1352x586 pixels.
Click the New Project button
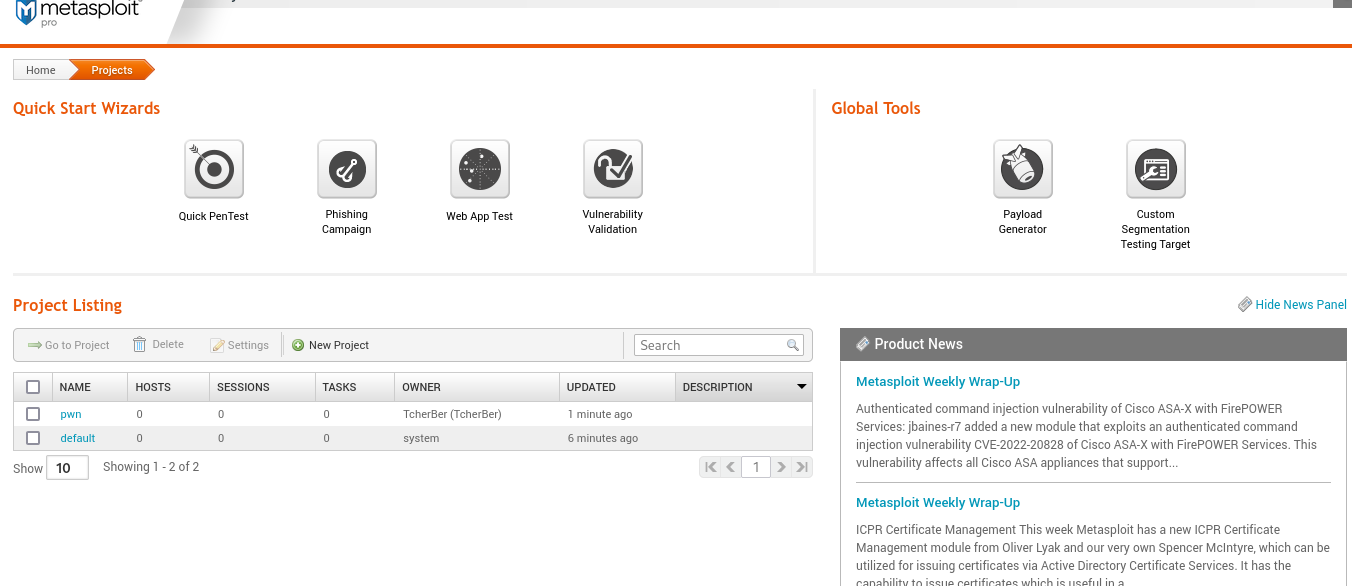(330, 345)
